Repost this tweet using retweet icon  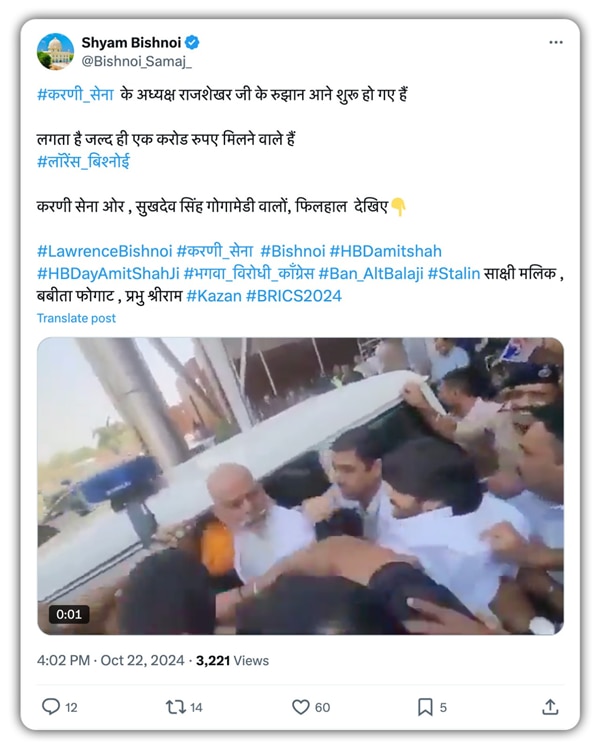pyautogui.click(x=176, y=707)
